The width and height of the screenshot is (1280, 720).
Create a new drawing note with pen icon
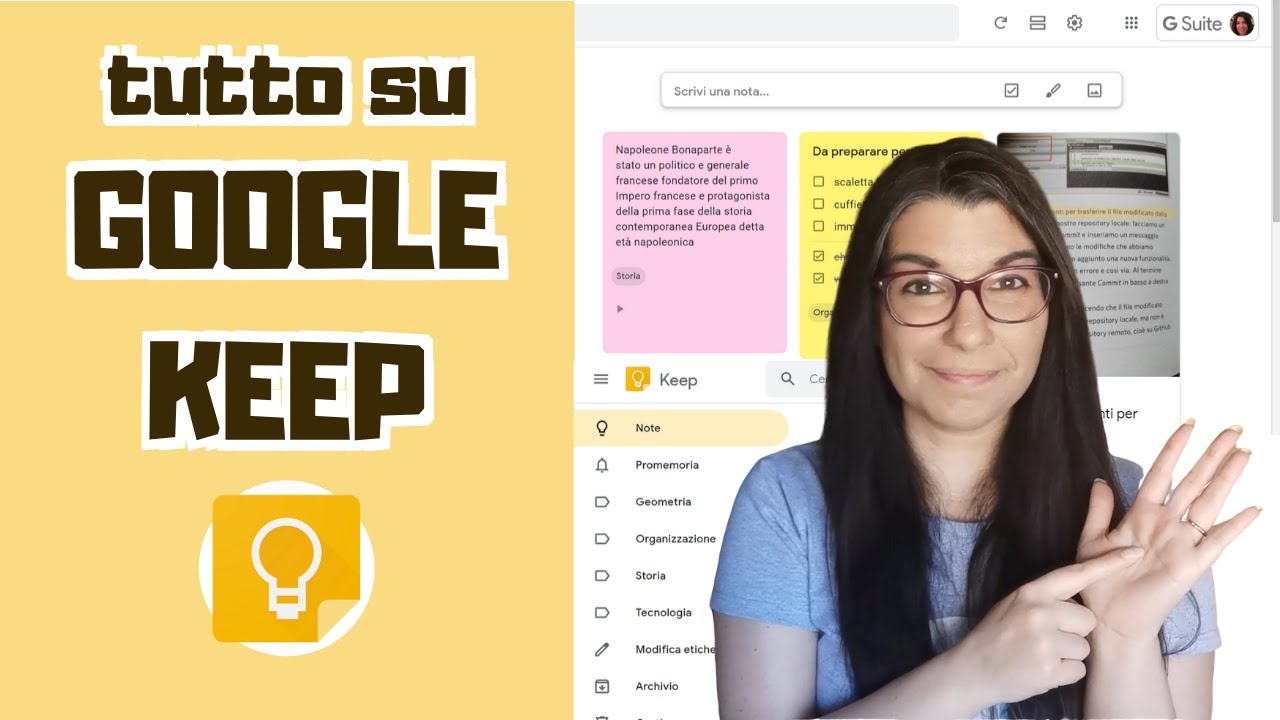click(x=1053, y=91)
